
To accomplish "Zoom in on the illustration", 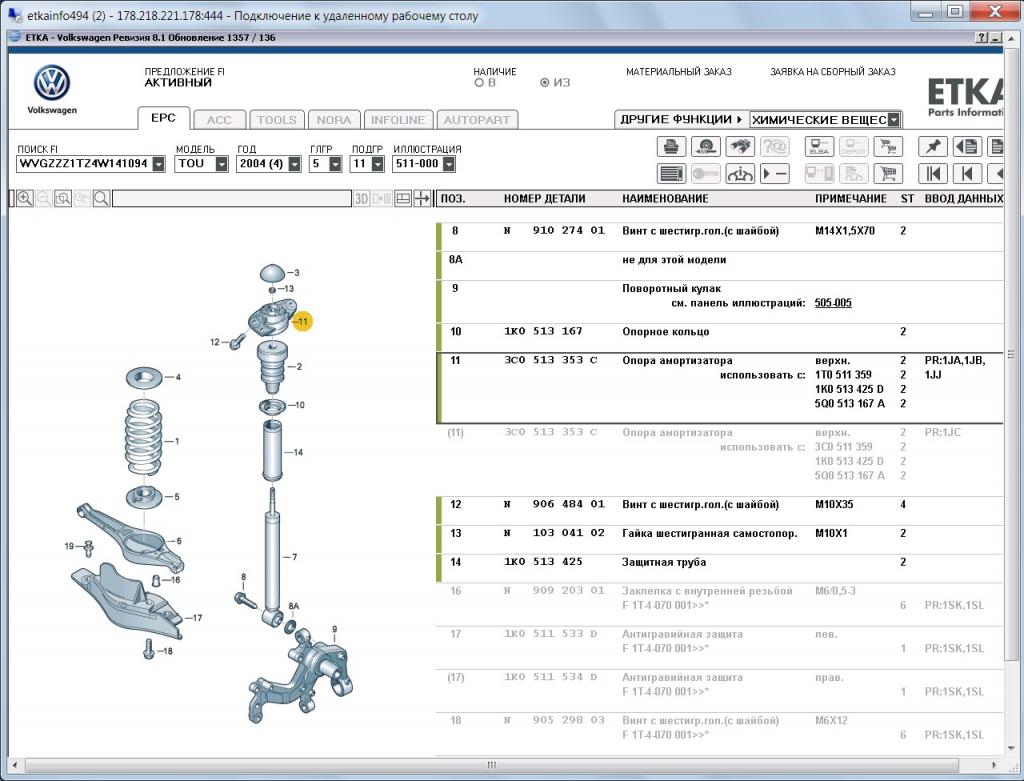I will (25, 199).
